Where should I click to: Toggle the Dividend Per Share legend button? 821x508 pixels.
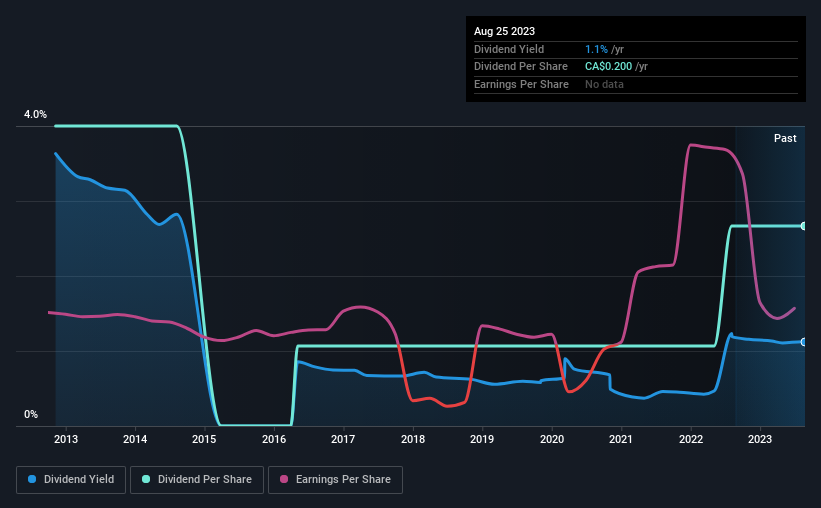(197, 480)
